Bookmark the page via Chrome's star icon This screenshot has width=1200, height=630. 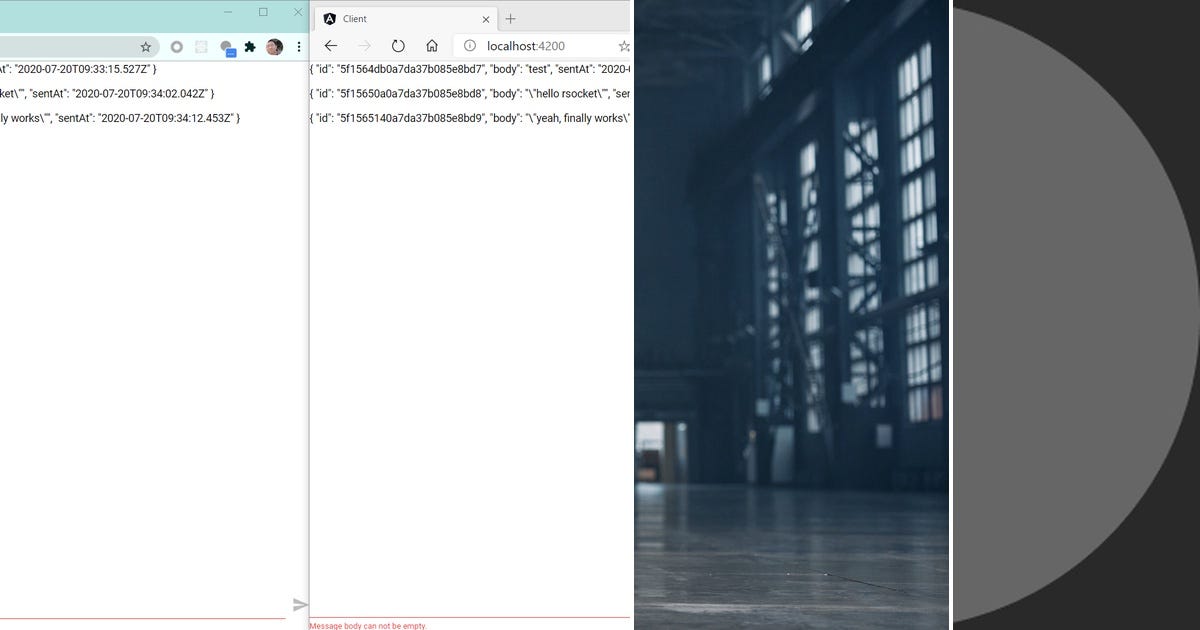tap(146, 46)
